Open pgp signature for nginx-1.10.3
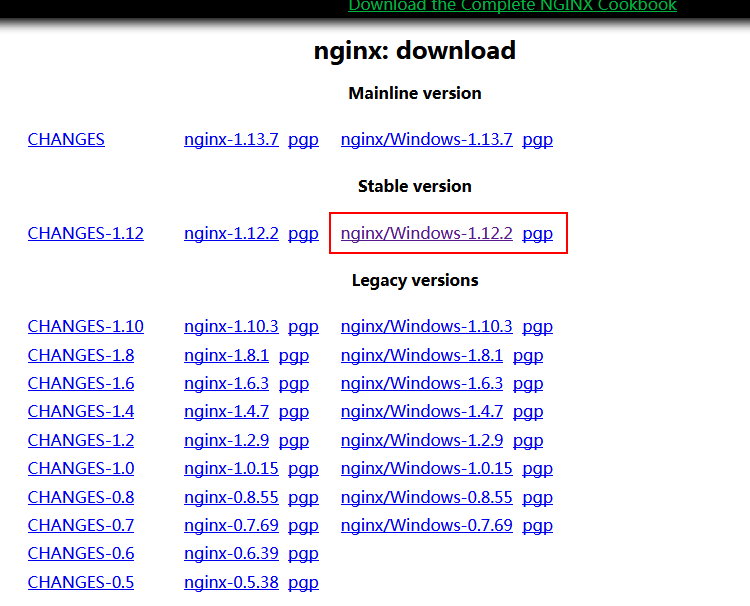 (303, 327)
